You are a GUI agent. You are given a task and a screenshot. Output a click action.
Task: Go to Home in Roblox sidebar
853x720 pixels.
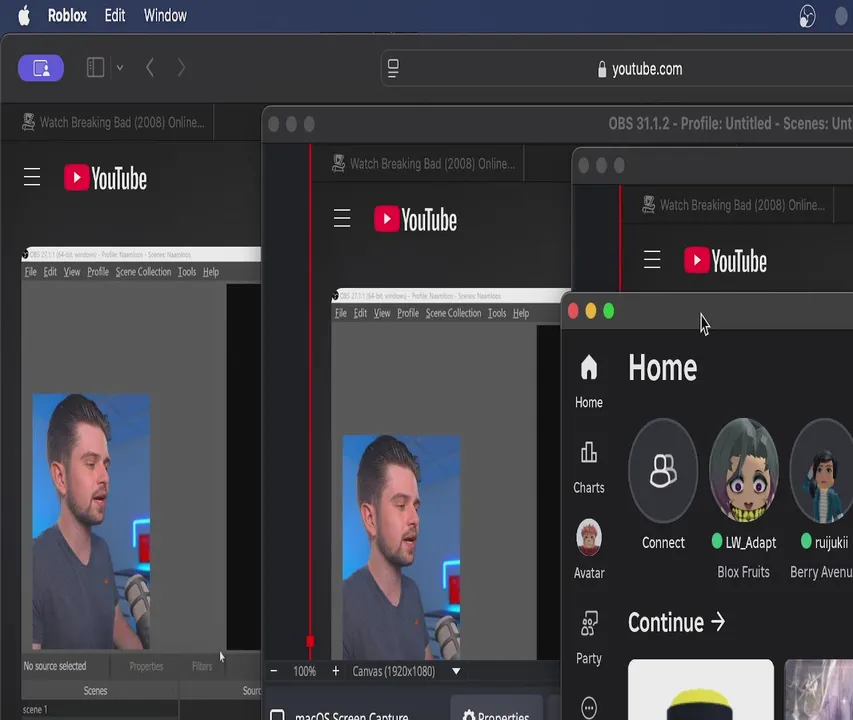[x=589, y=382]
